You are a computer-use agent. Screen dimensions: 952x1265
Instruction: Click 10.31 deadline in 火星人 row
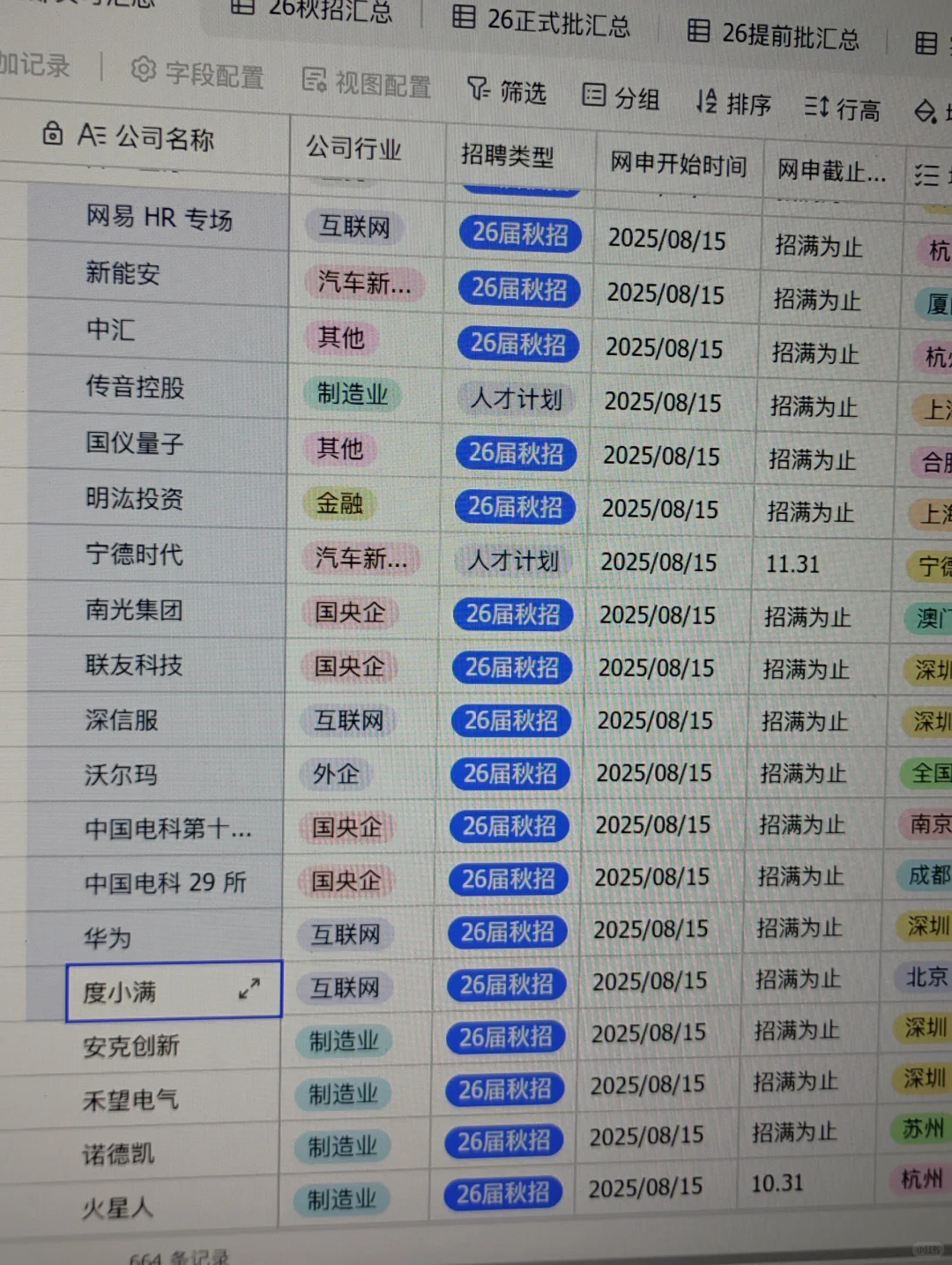[777, 1183]
